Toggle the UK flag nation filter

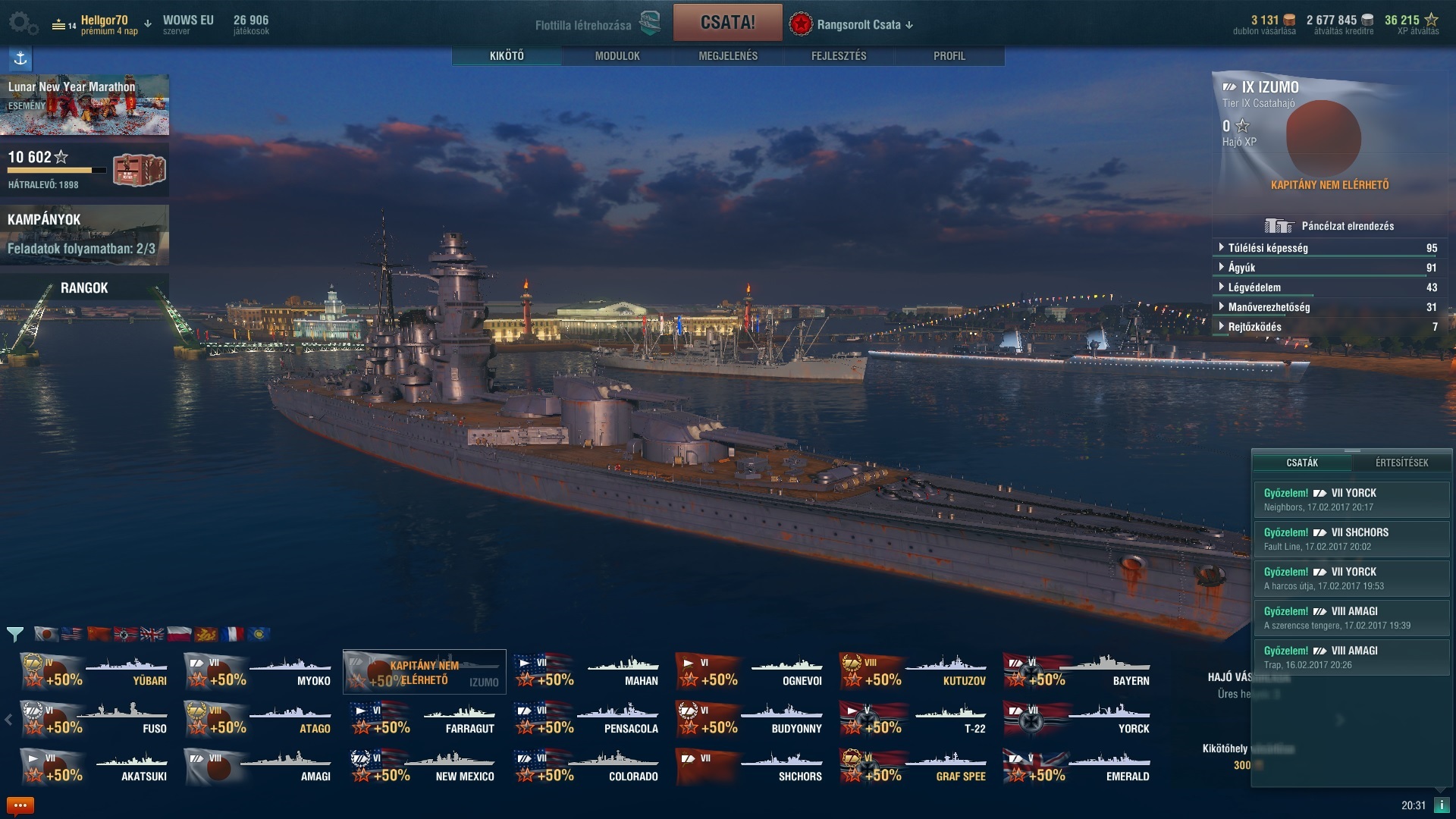(x=152, y=634)
